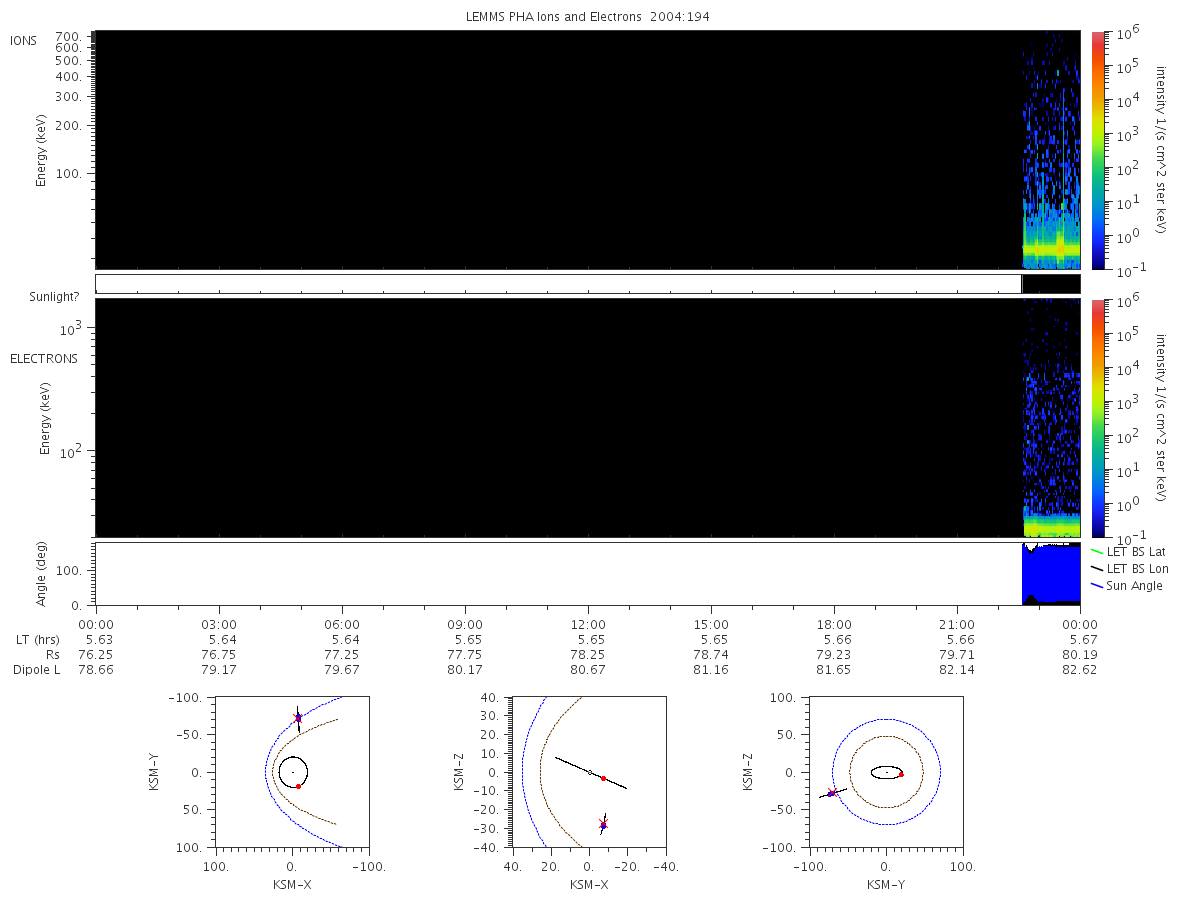1200x900 pixels.
Task: Click the Dipole L value 82.14
Action: [x=957, y=670]
